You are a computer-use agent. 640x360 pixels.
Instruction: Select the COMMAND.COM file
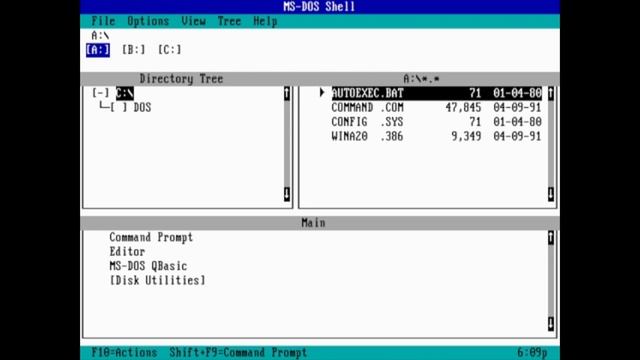[x=436, y=107]
